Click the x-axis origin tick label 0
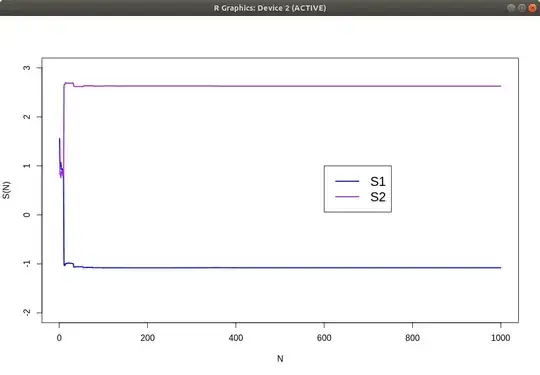Viewport: 540px width, 375px height. (x=59, y=338)
